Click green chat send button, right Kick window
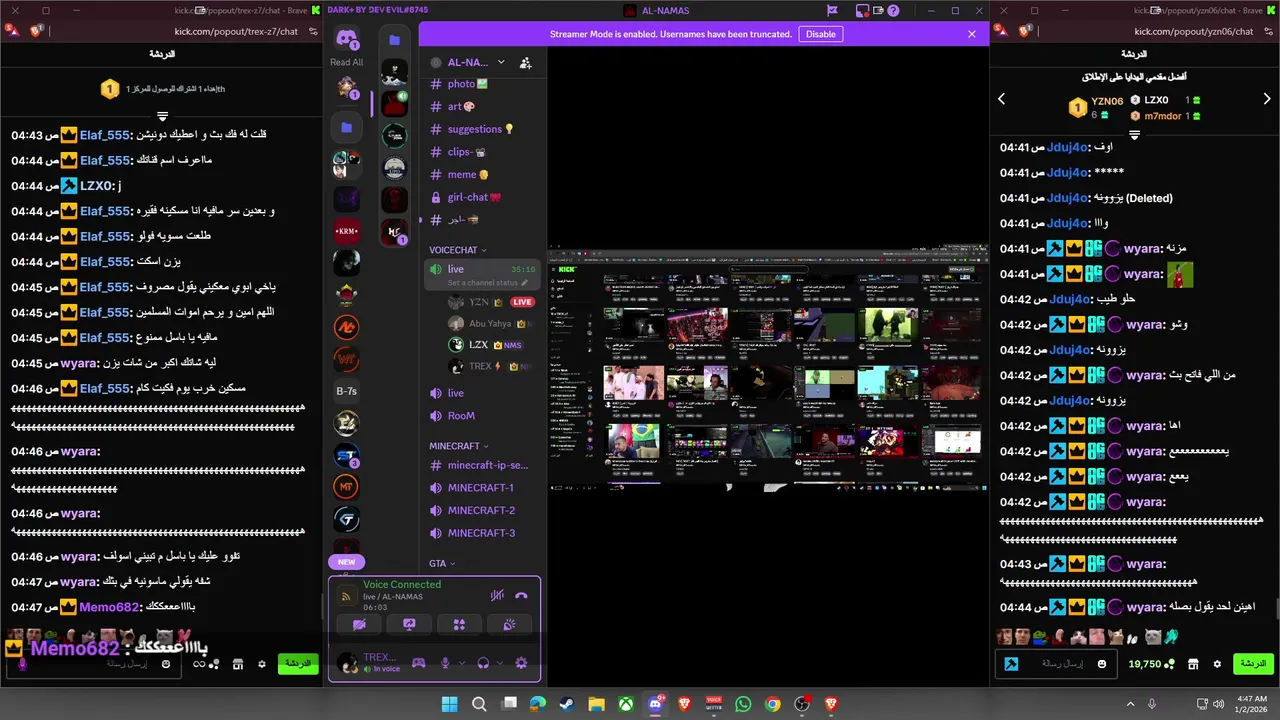Screen dimensions: 1280x720 (1253, 664)
